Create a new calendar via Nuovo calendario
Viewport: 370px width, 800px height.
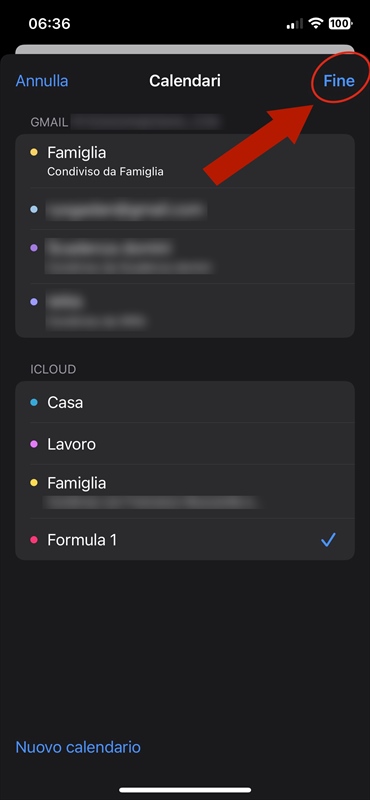coord(78,747)
